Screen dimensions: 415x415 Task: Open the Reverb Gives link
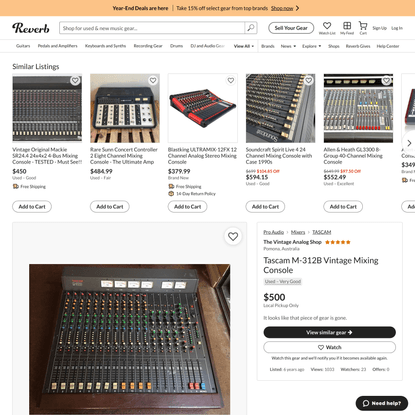click(x=358, y=46)
